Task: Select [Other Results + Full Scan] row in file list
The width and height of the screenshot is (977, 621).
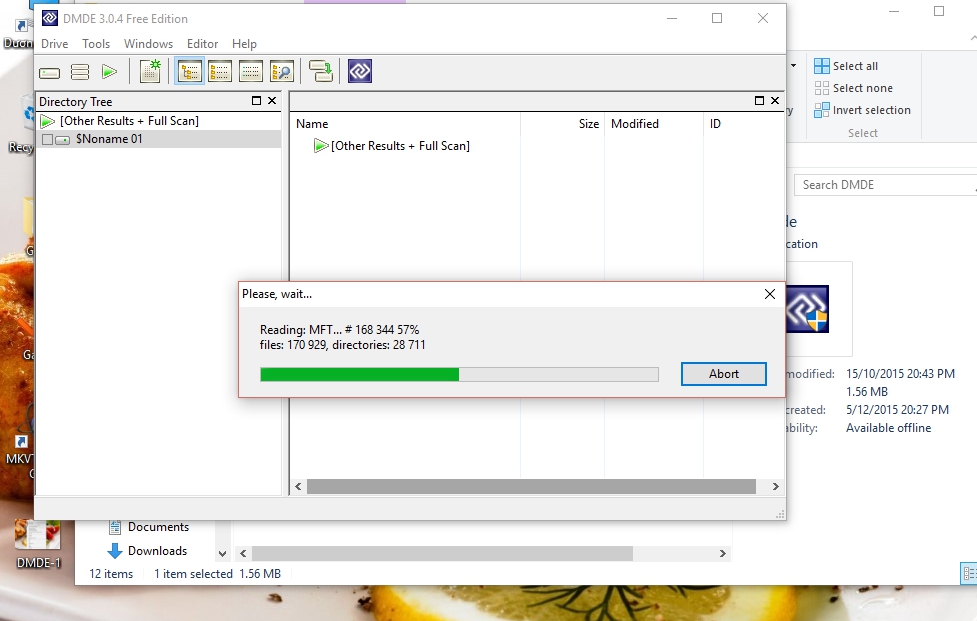Action: (x=400, y=146)
